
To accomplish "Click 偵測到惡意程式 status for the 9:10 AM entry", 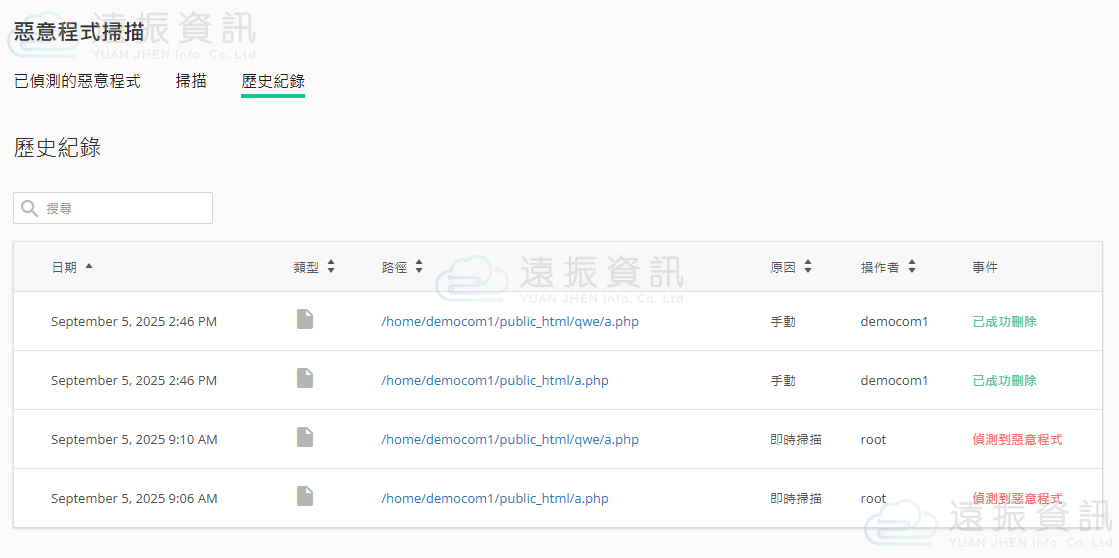I will point(1017,440).
